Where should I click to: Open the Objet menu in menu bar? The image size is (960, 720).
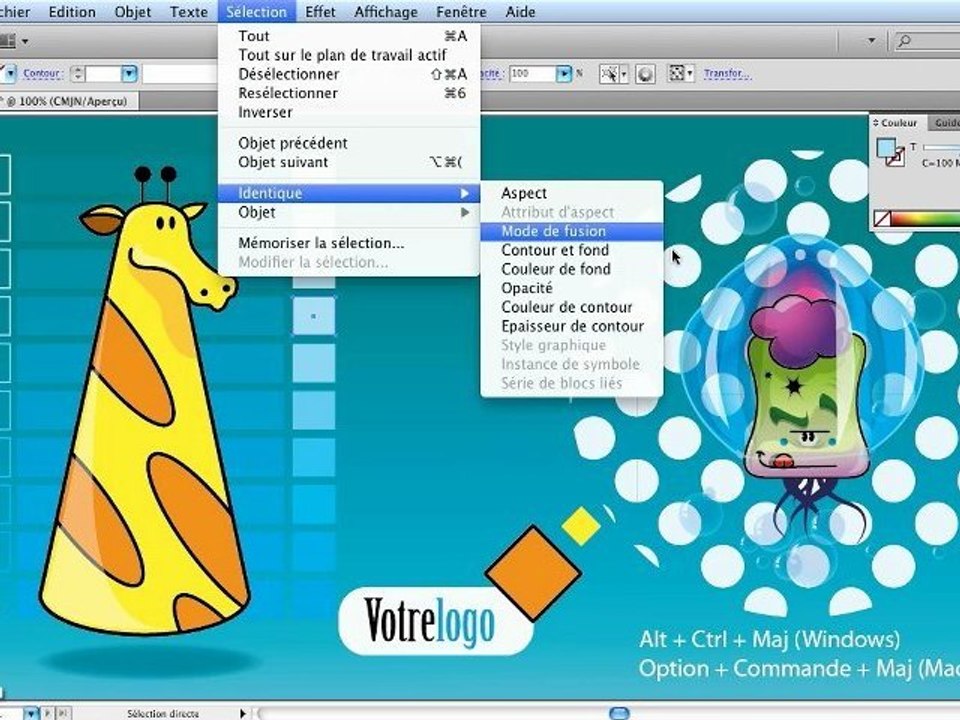click(x=132, y=12)
